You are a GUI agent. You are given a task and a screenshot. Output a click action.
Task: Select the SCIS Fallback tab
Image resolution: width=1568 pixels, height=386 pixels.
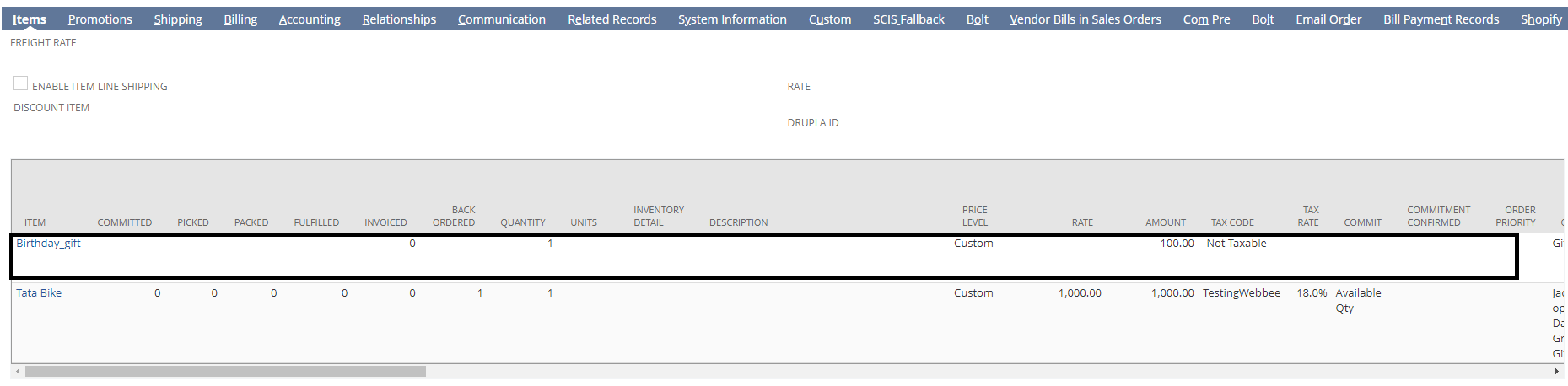[908, 19]
